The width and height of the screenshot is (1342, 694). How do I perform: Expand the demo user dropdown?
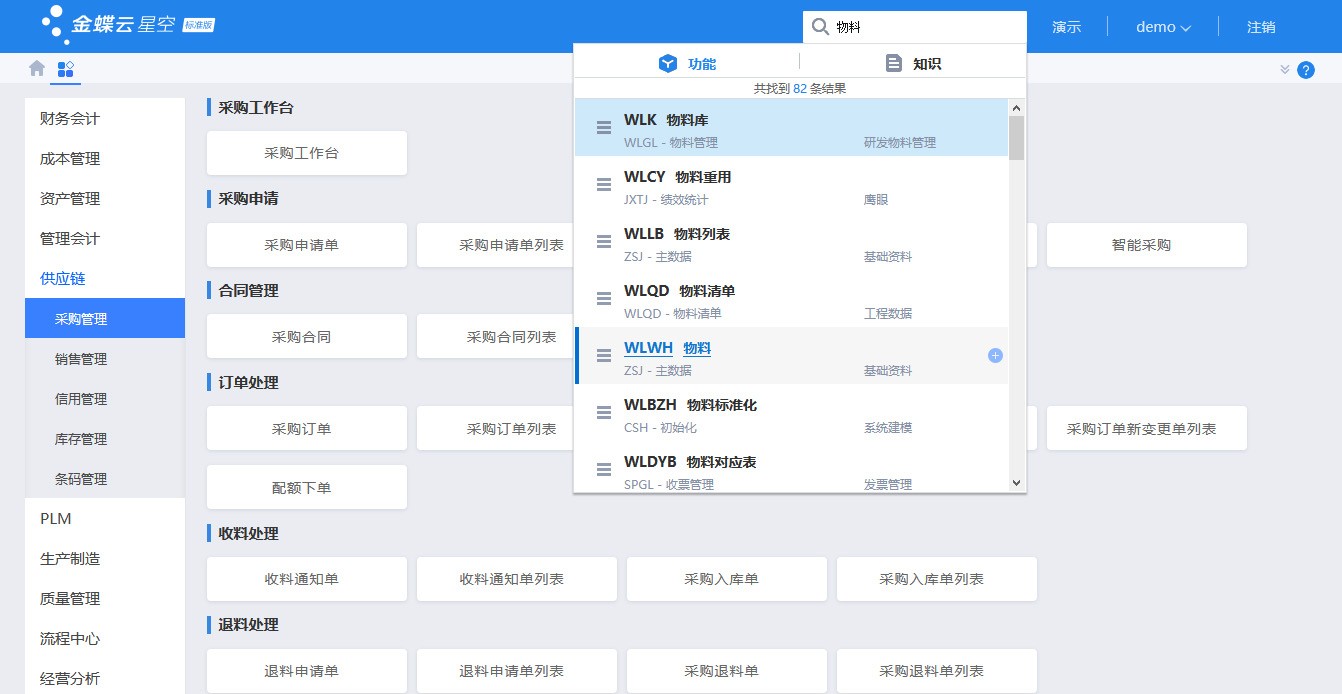tap(1163, 28)
